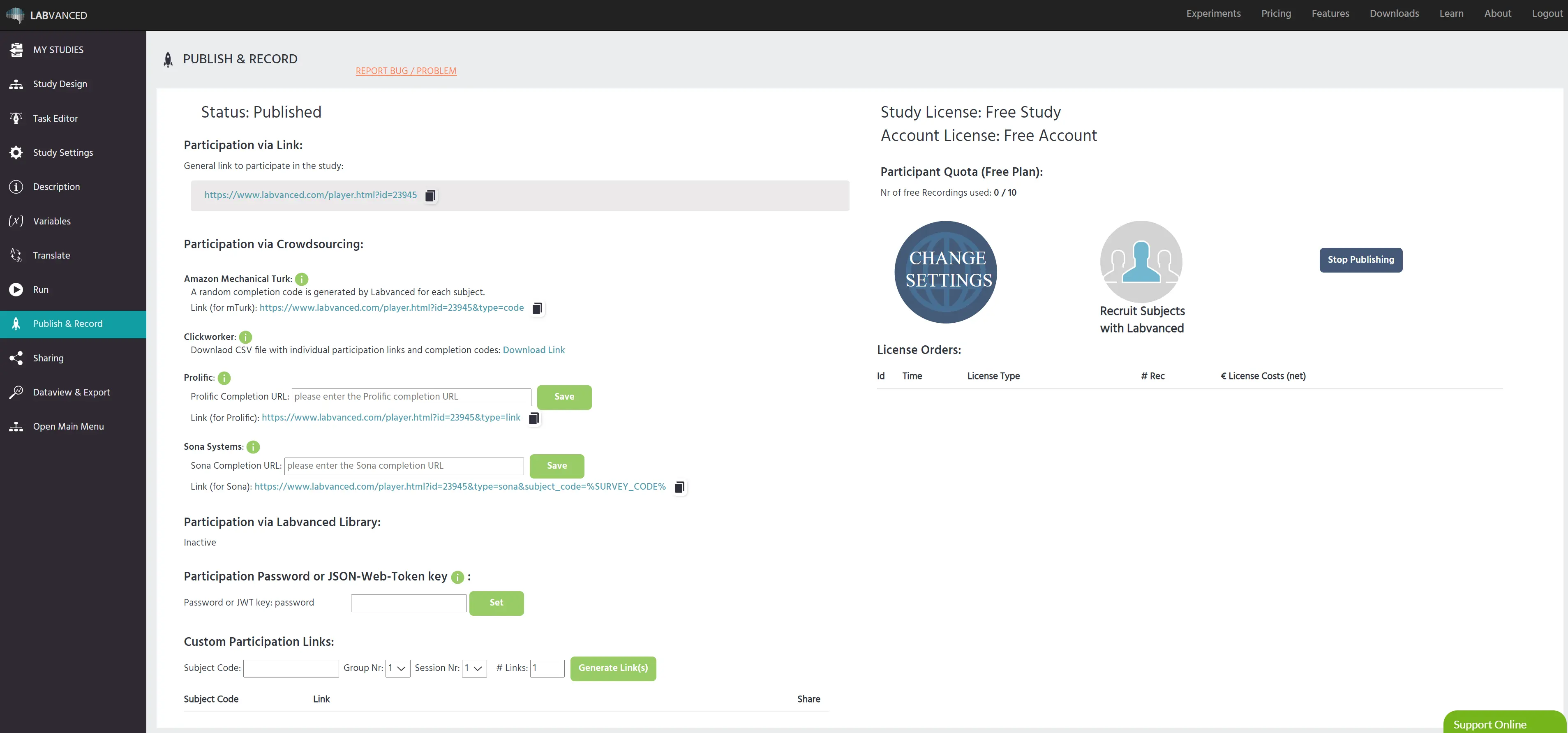Click the Clickworker Download Link

[x=534, y=350]
